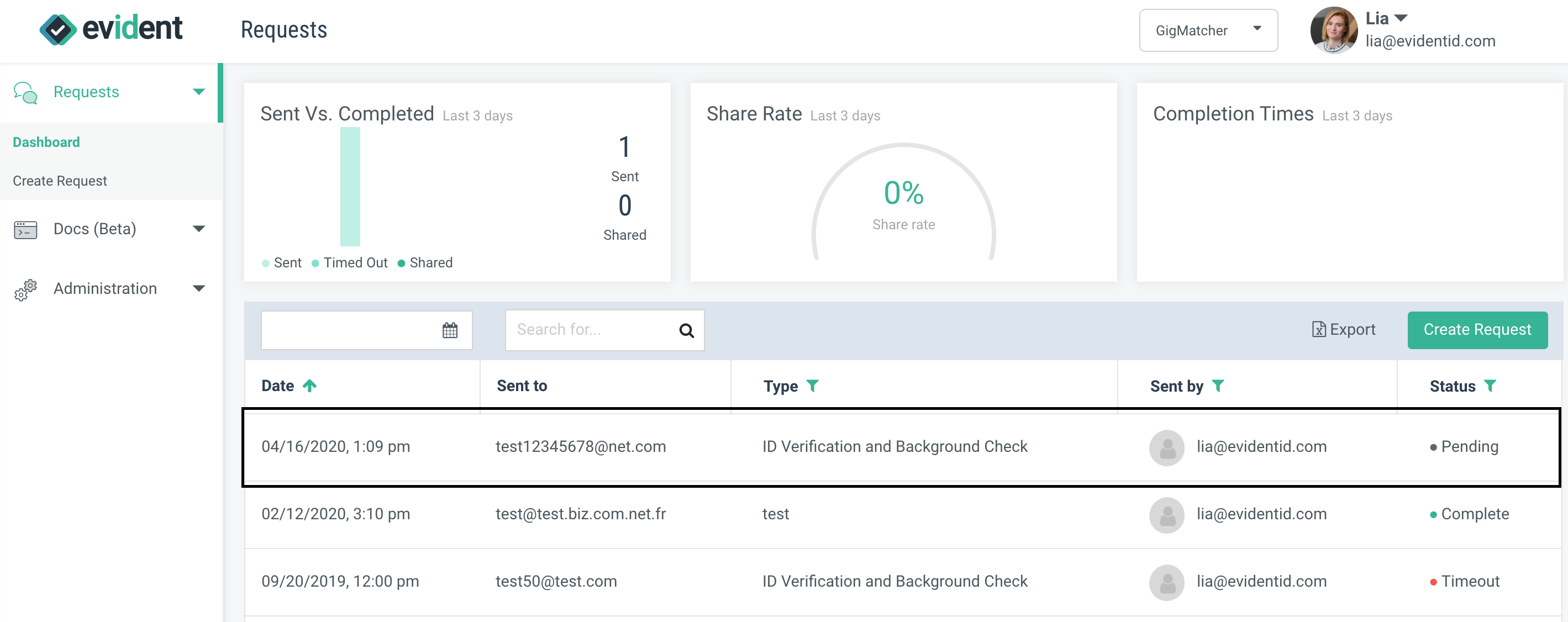Expand Lia's account menu chevron
The height and width of the screenshot is (622, 1568).
(1401, 18)
